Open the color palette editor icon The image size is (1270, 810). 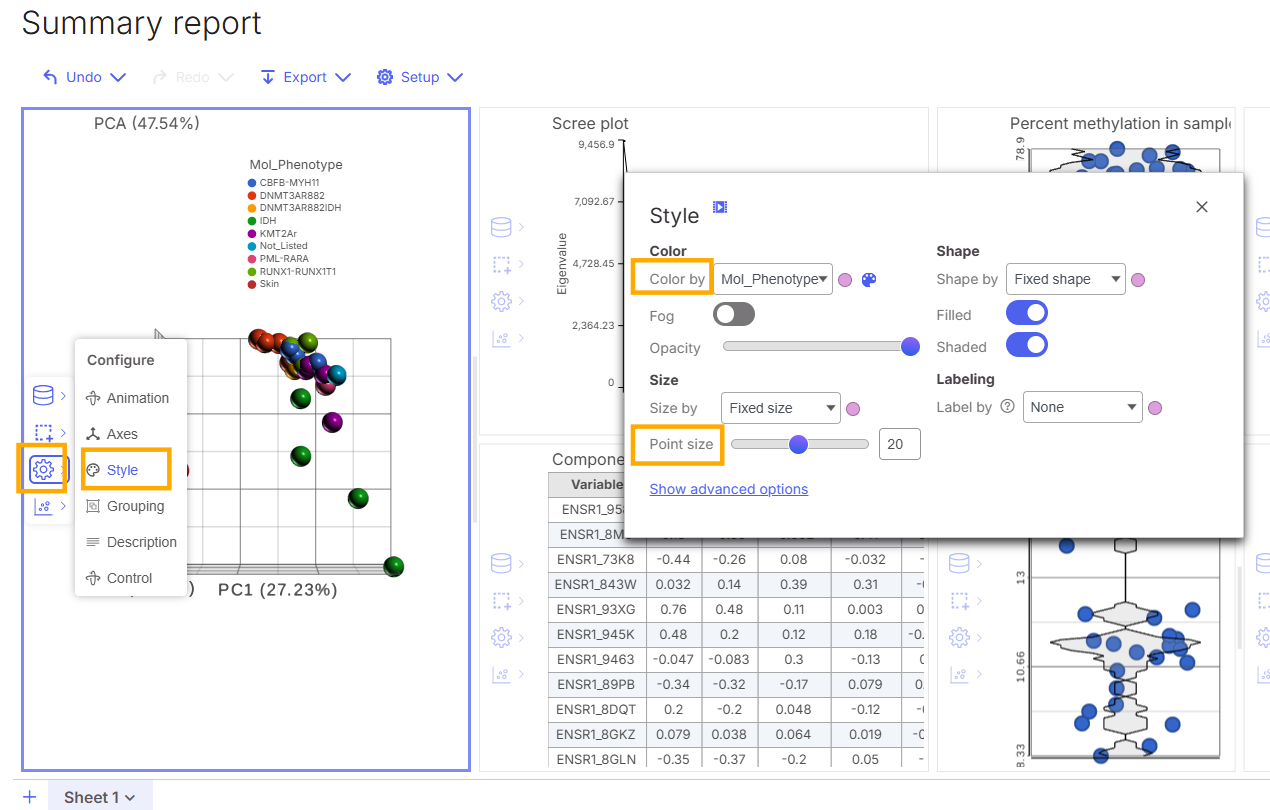pos(869,280)
